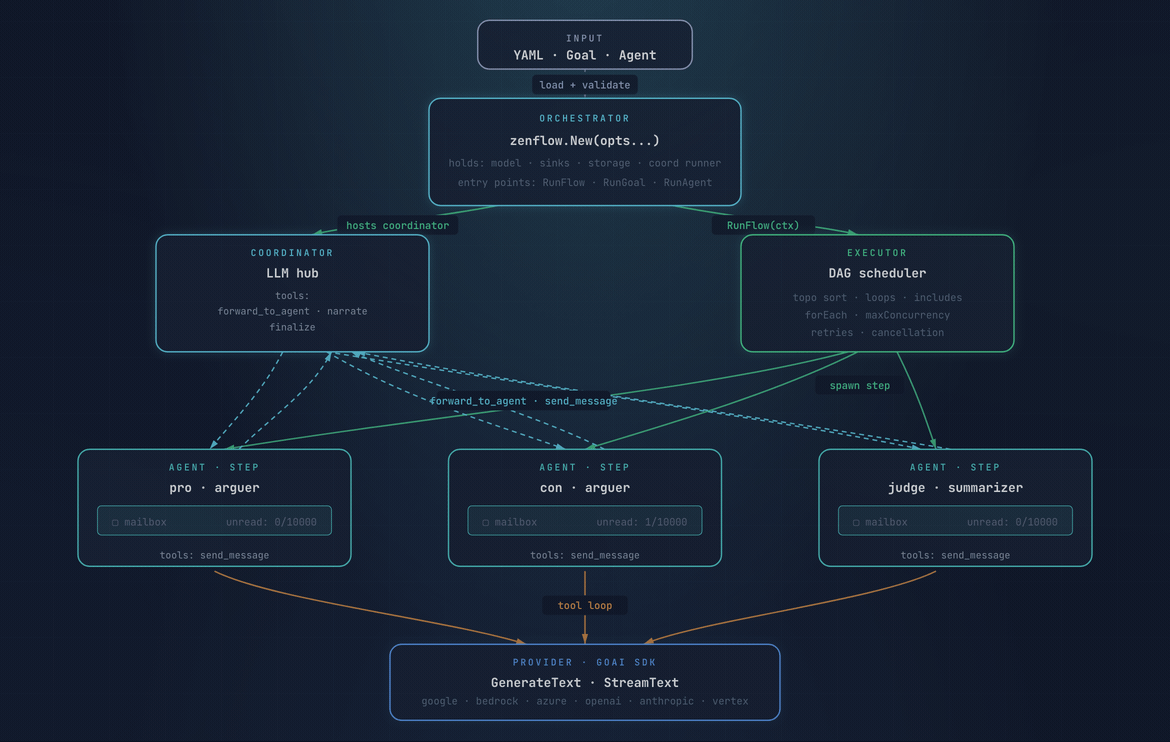Select the 'GenerateText · StreamText' title
1170x742 pixels.
[x=585, y=683]
